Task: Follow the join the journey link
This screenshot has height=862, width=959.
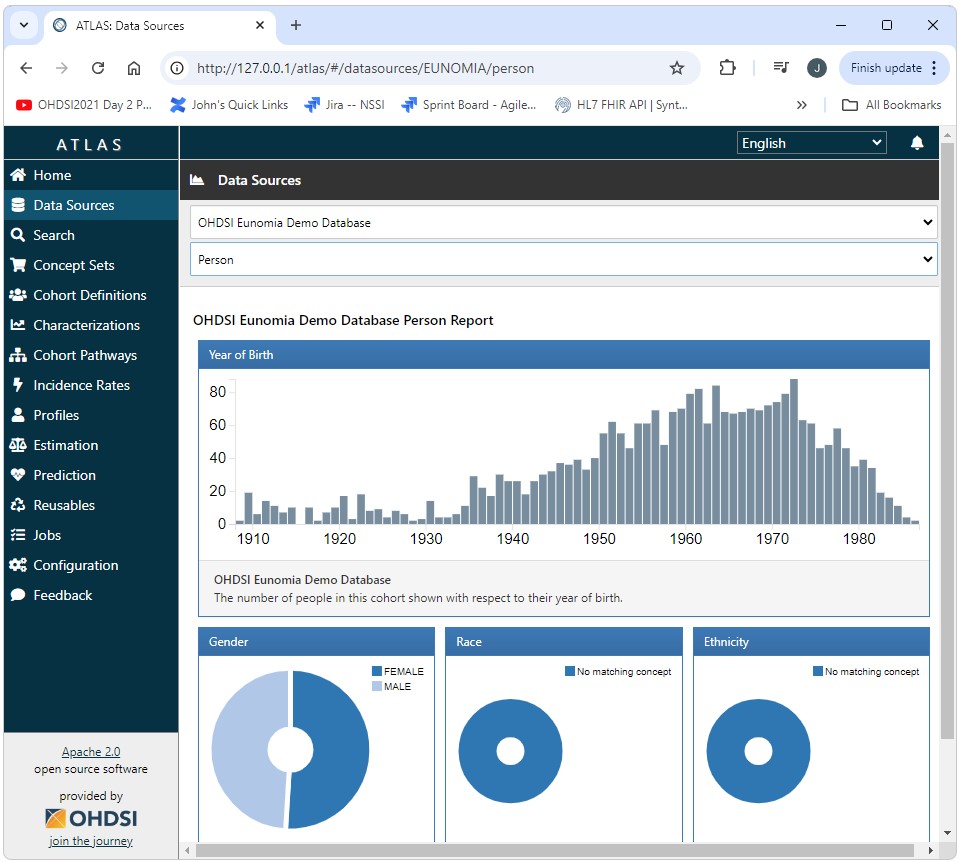Action: click(91, 841)
